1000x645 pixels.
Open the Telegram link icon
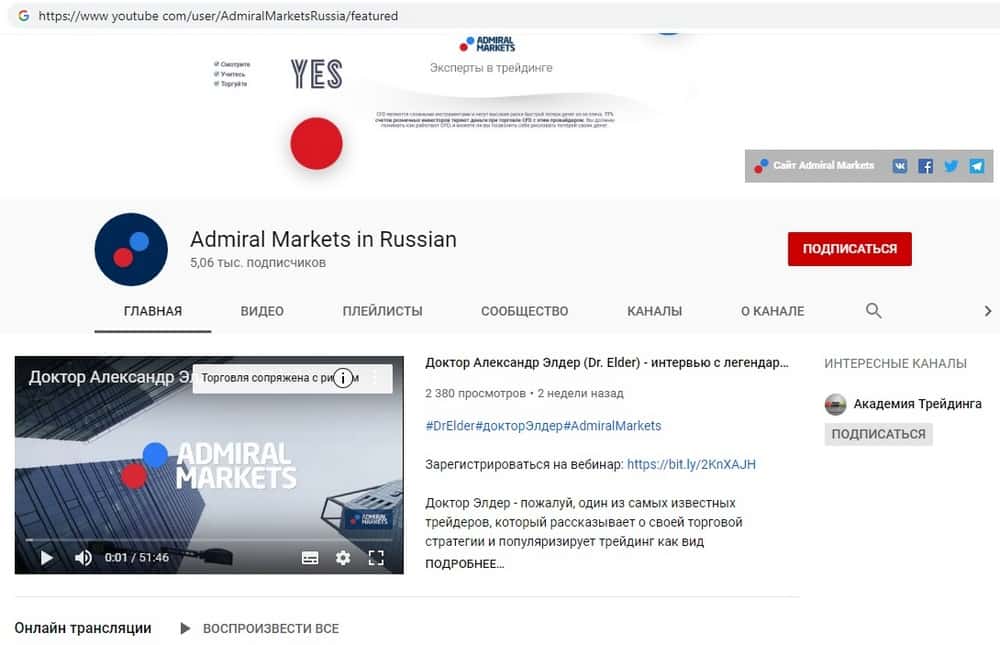click(x=976, y=166)
